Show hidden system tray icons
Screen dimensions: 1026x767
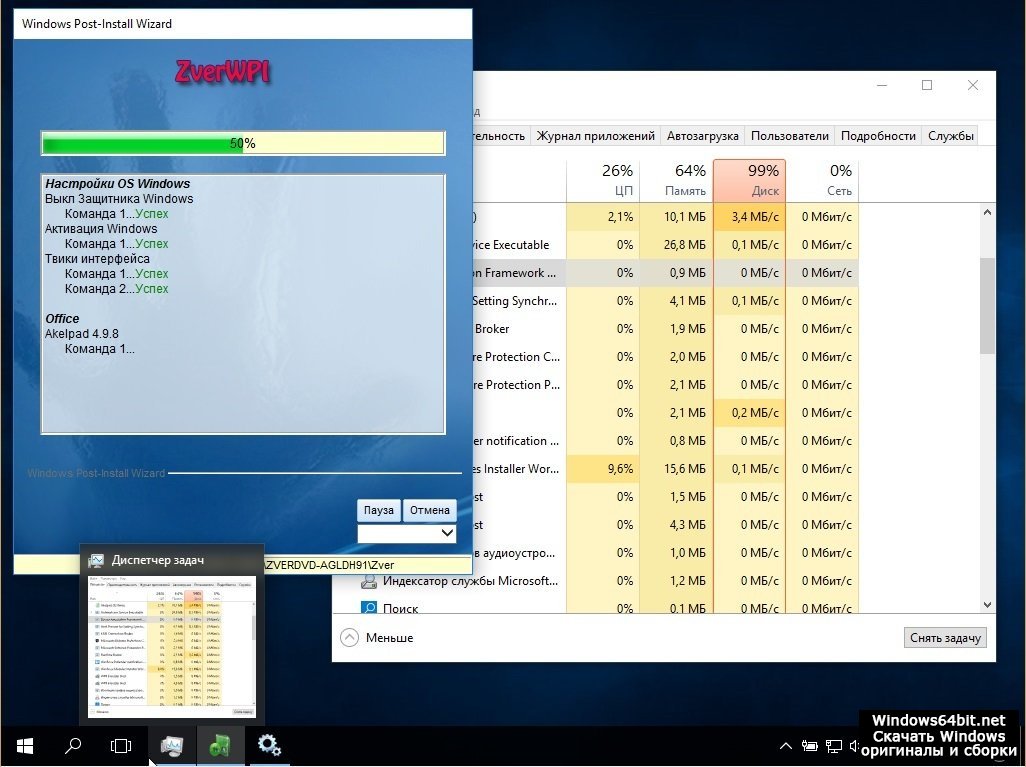click(786, 746)
